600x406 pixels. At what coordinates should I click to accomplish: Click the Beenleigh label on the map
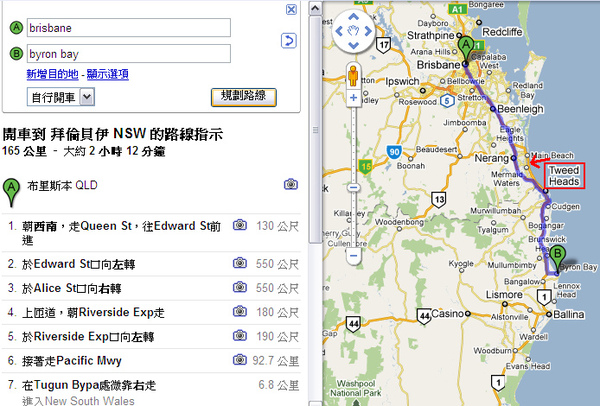[520, 109]
